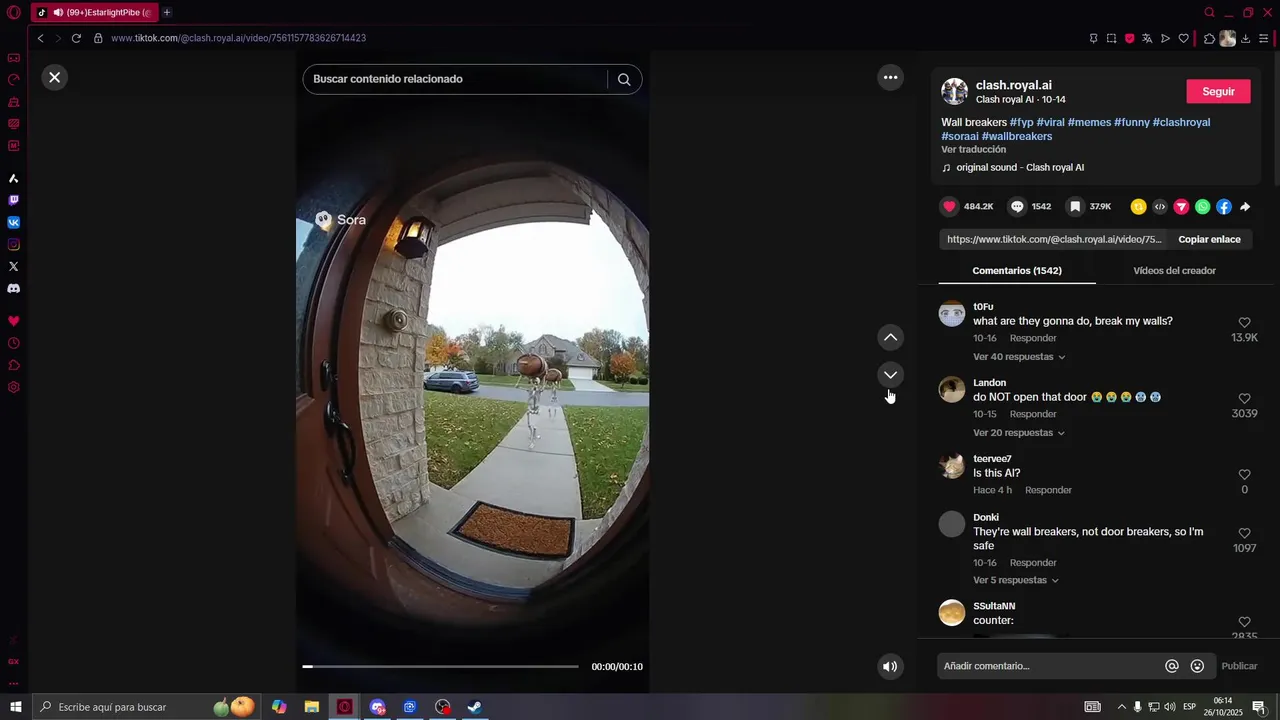The image size is (1280, 720).
Task: Open GX Corner gamepad icon in sidebar
Action: tap(13, 58)
